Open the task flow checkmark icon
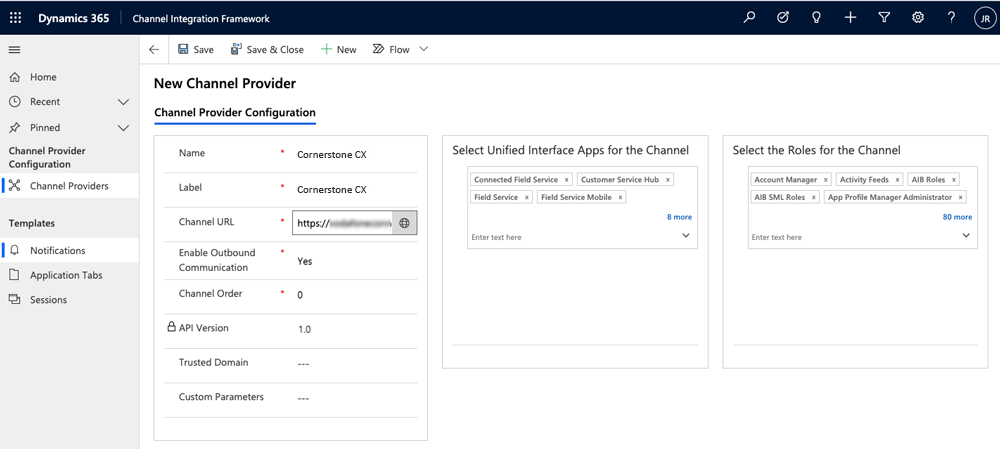 783,18
